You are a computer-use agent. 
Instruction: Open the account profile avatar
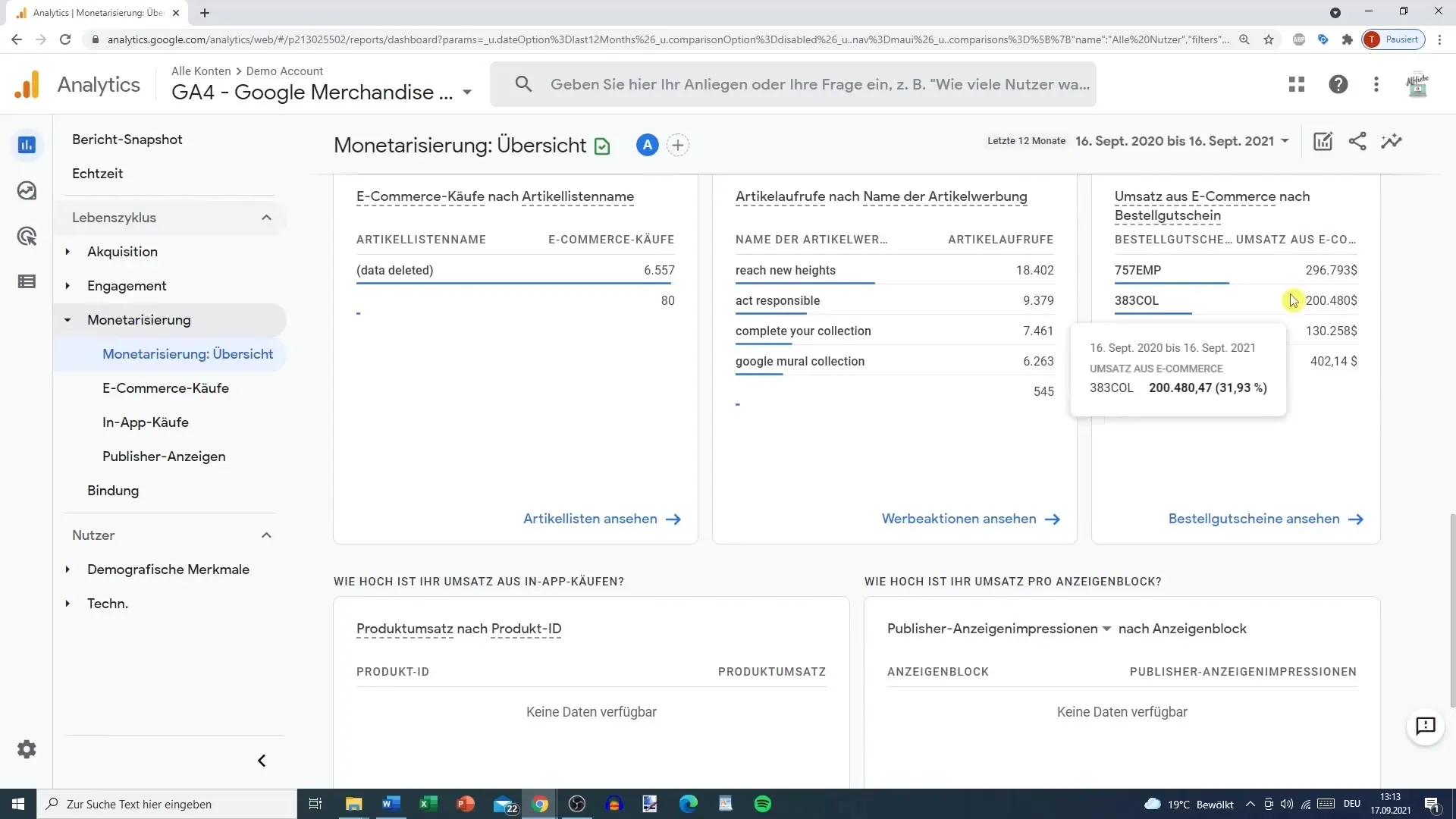pyautogui.click(x=1417, y=84)
